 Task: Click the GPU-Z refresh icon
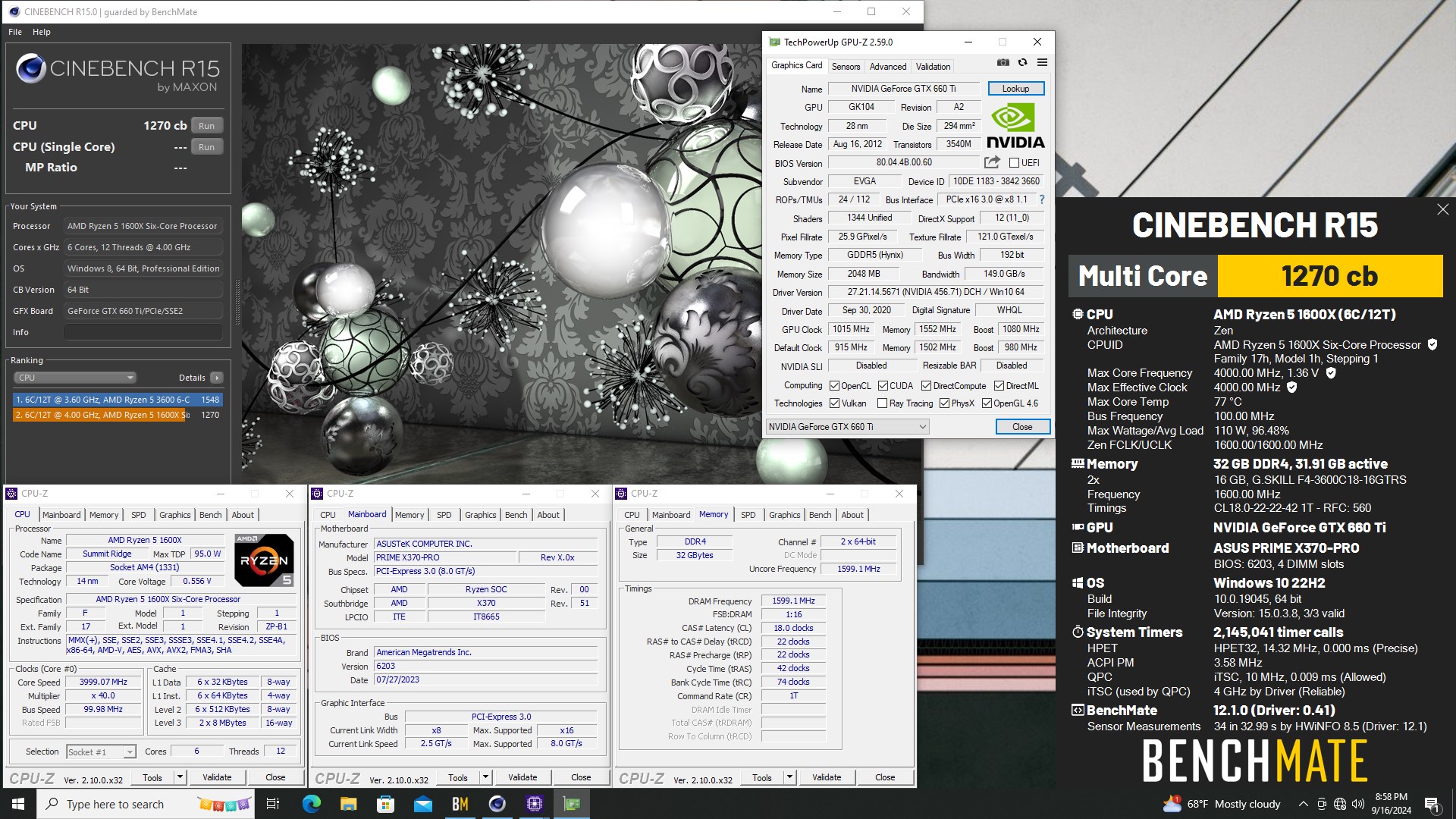coord(1022,63)
